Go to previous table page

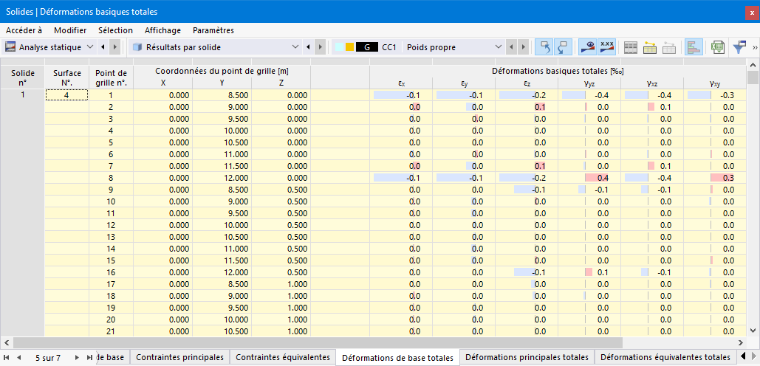19,358
